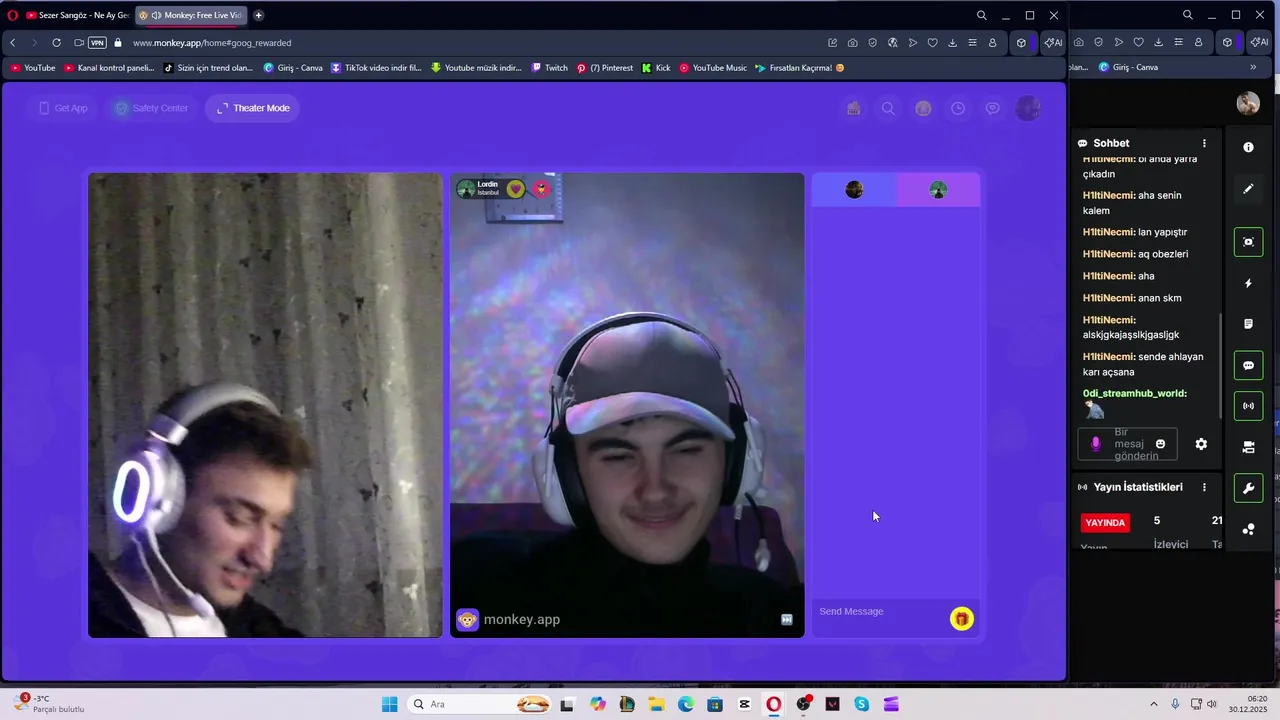This screenshot has height=720, width=1280.
Task: Focus the Send Message input field
Action: (x=880, y=611)
